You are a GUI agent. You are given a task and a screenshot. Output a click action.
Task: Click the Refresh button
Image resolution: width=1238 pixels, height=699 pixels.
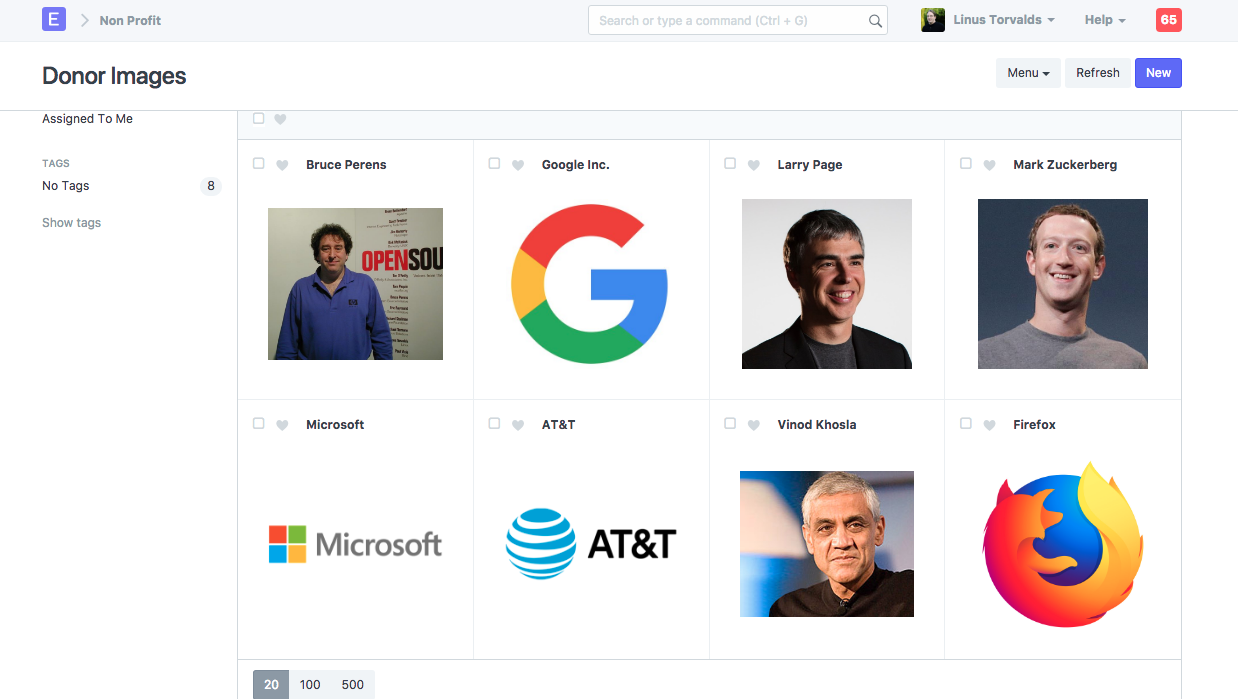pos(1098,73)
